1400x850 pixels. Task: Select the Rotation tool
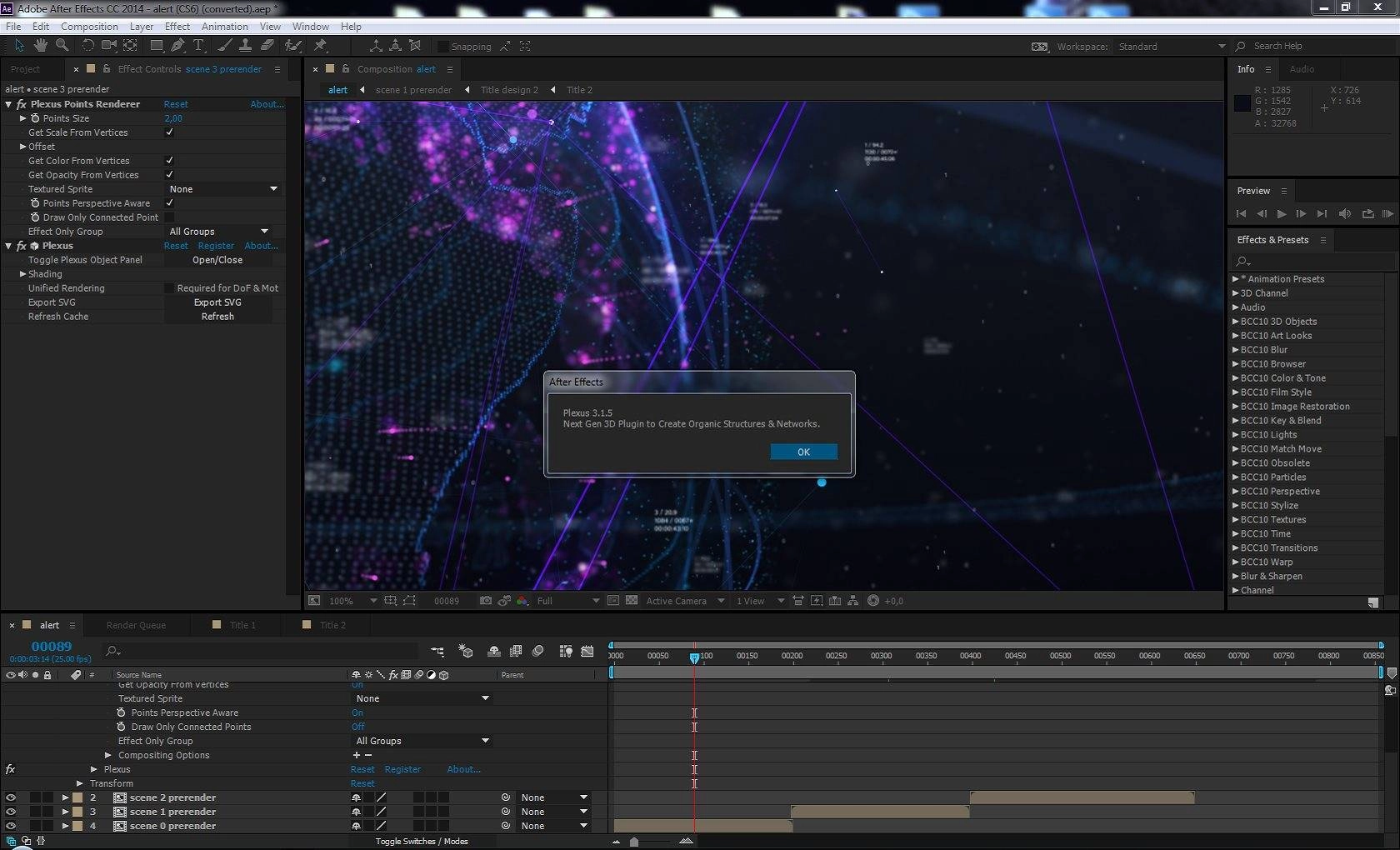[x=87, y=45]
